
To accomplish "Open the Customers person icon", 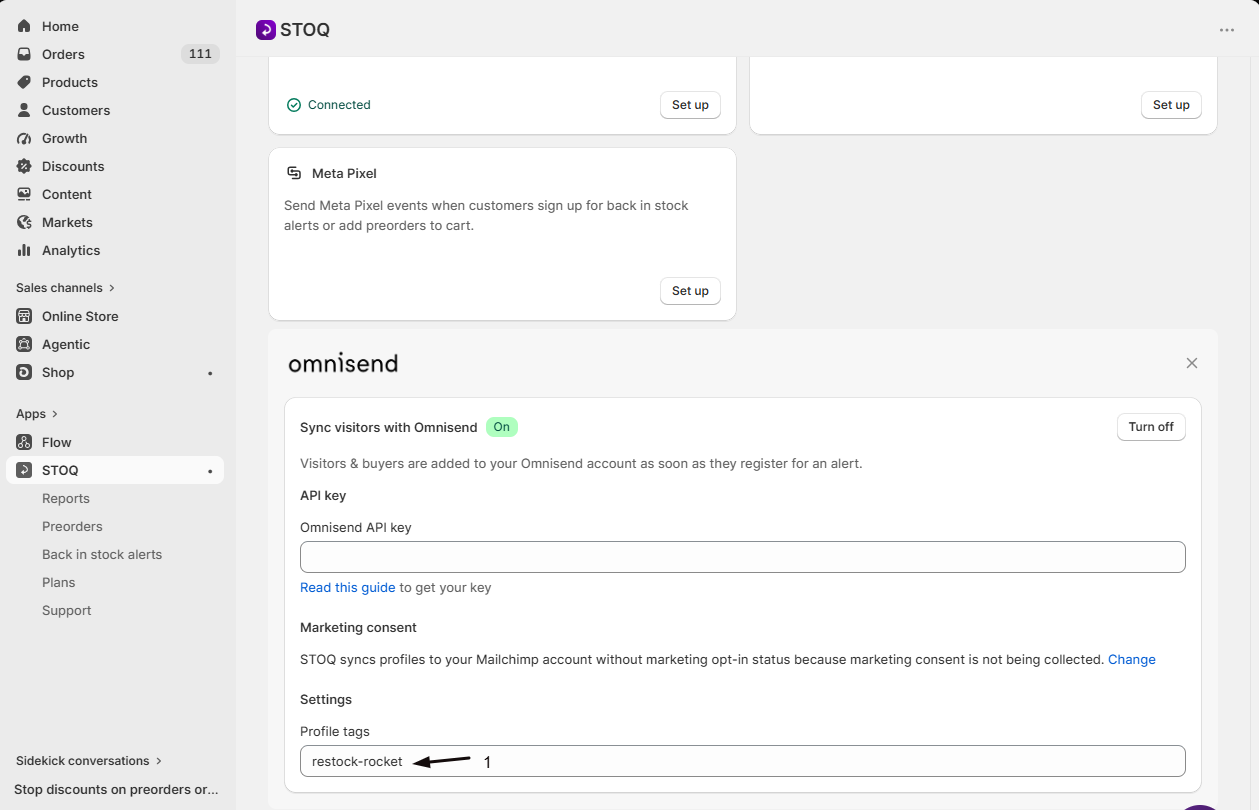I will [x=24, y=110].
